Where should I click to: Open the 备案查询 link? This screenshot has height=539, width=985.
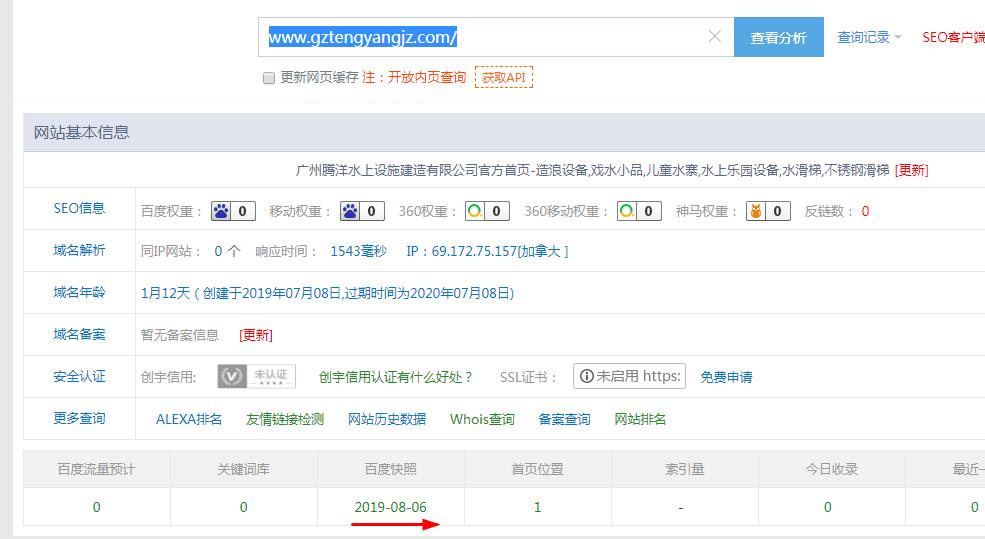click(564, 419)
